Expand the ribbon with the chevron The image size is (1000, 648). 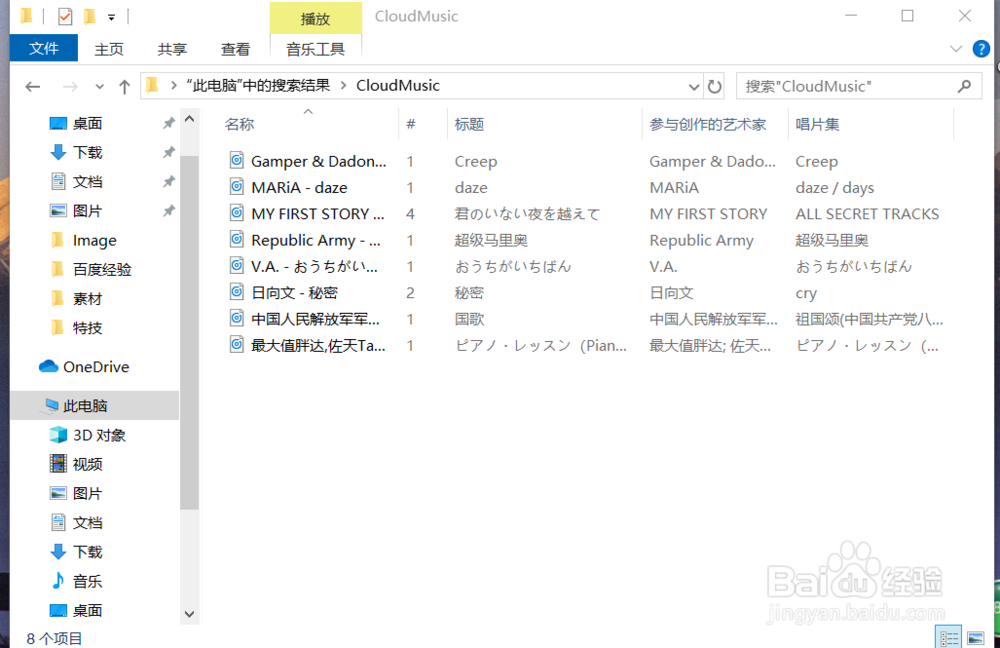pos(955,48)
